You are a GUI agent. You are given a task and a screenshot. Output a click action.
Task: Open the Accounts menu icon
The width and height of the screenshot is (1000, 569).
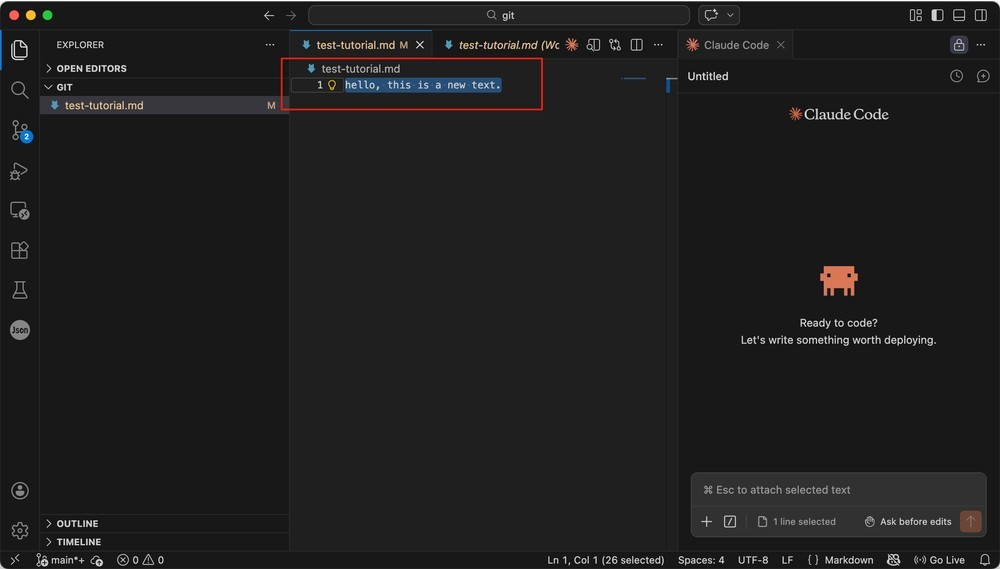click(20, 491)
